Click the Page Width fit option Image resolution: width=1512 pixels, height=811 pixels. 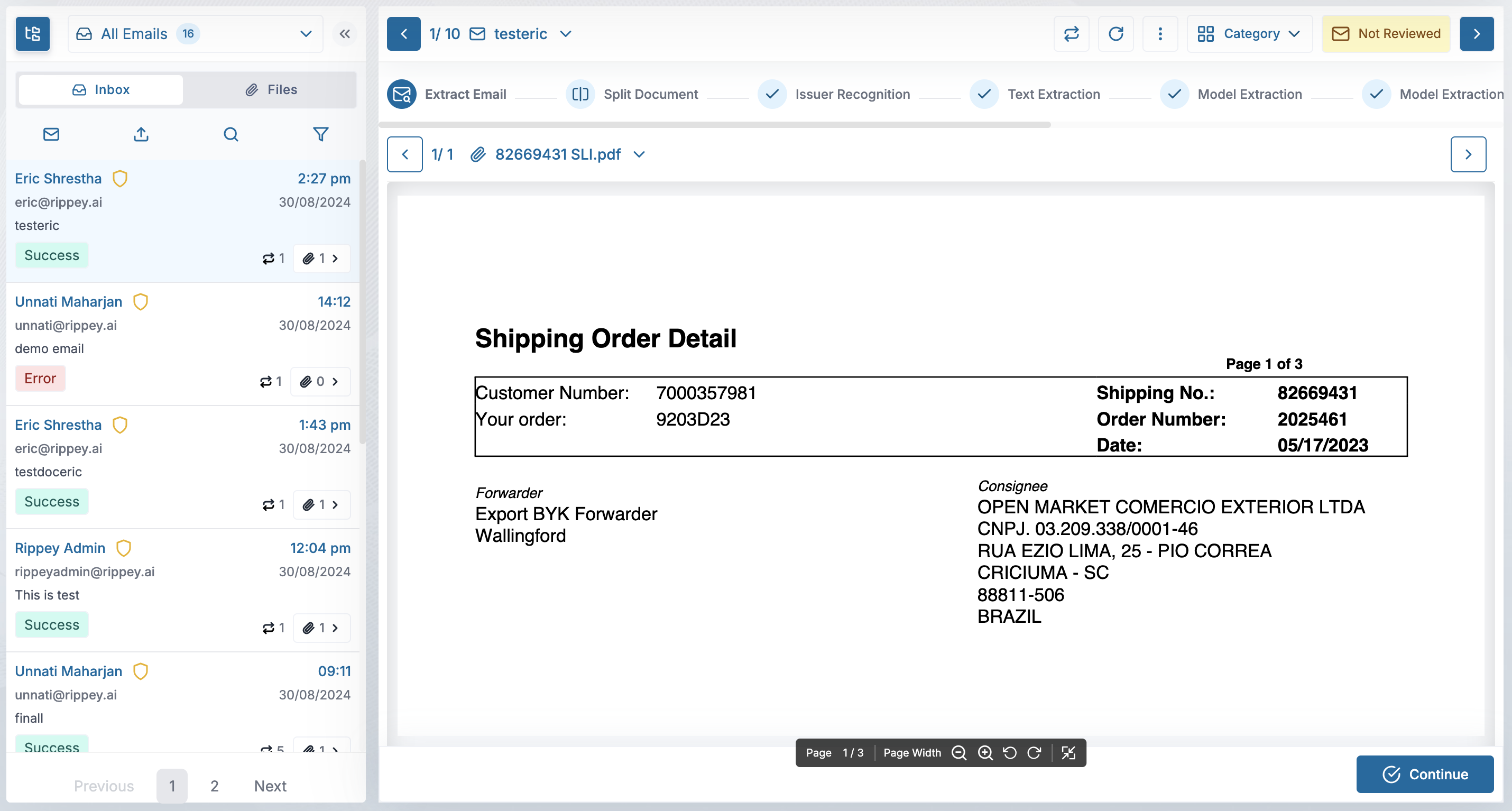911,752
